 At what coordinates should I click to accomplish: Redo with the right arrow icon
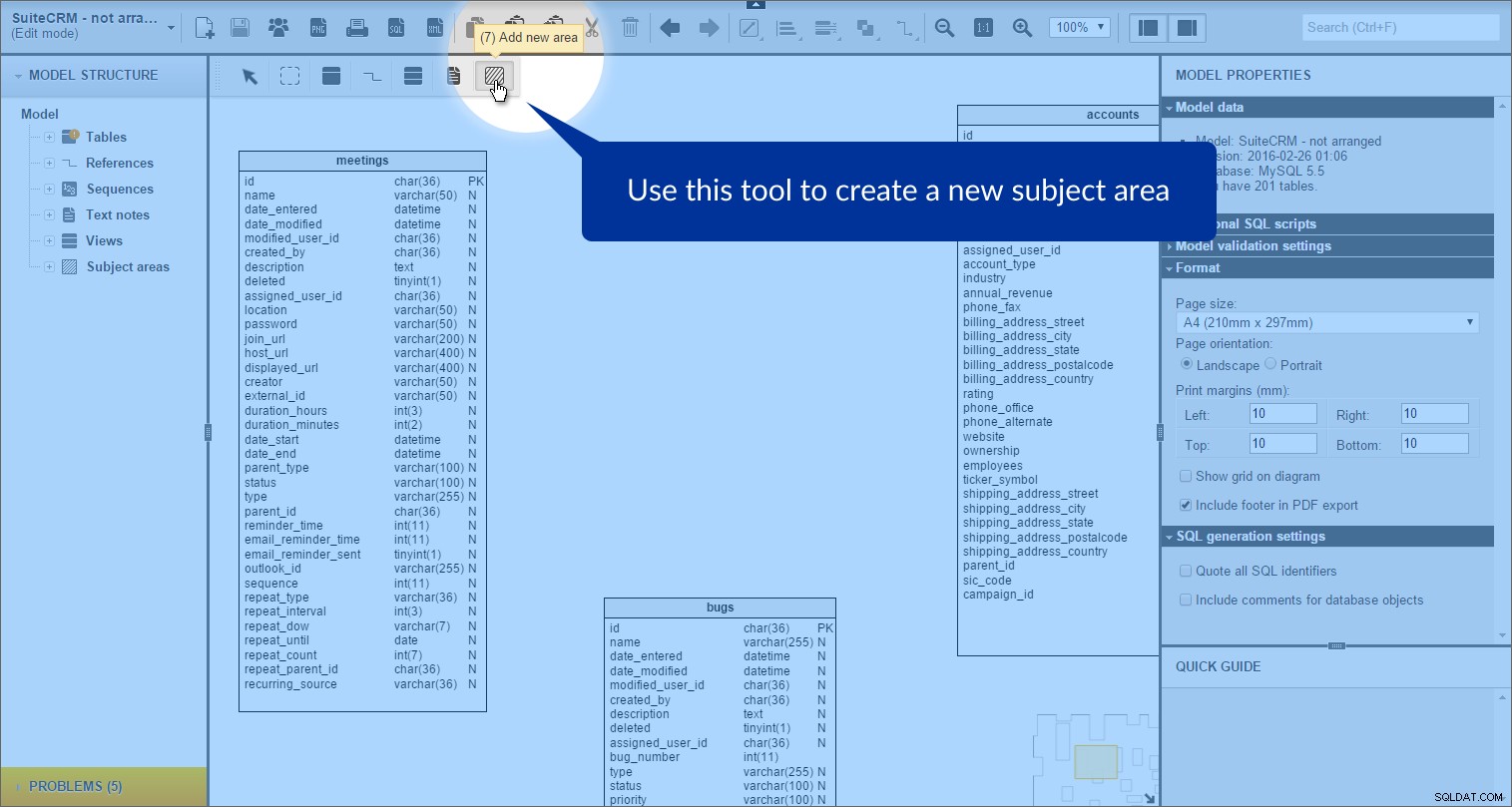coord(709,28)
